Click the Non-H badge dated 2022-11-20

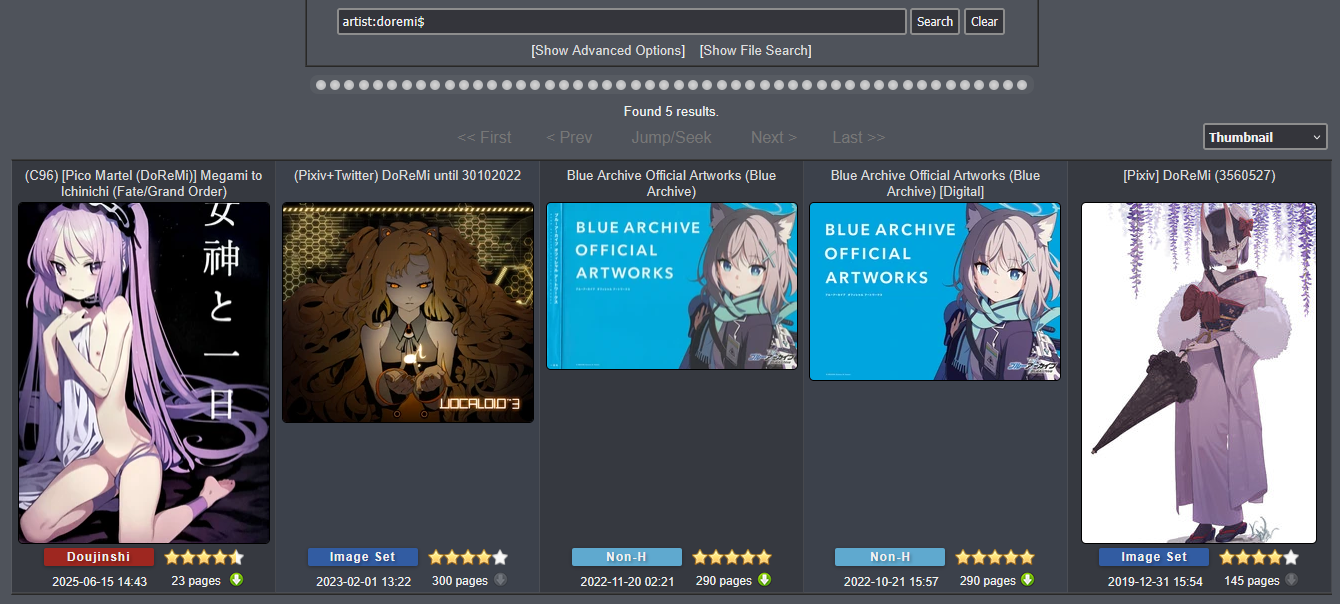[627, 557]
